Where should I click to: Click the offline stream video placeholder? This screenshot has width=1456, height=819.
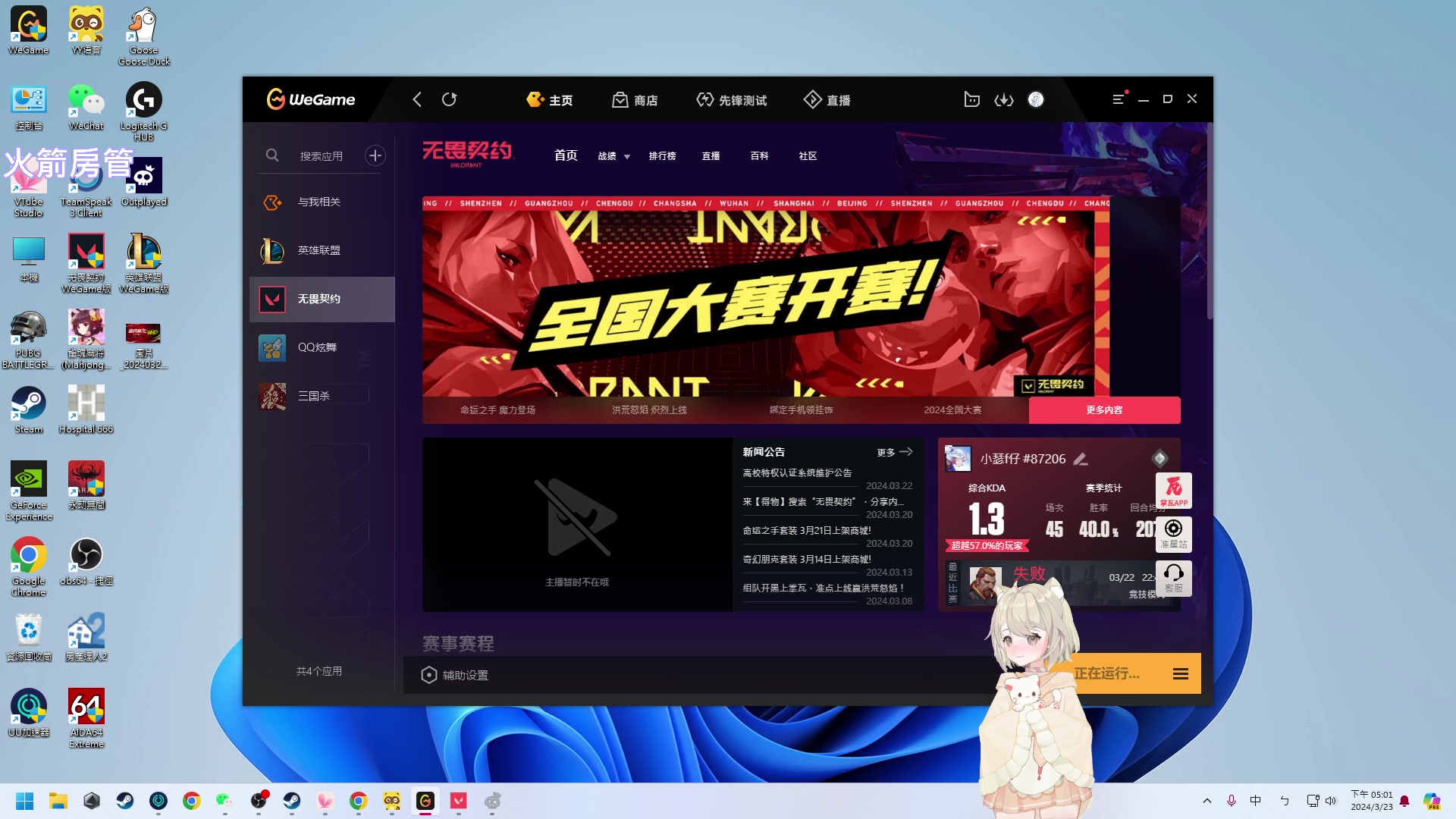point(577,525)
